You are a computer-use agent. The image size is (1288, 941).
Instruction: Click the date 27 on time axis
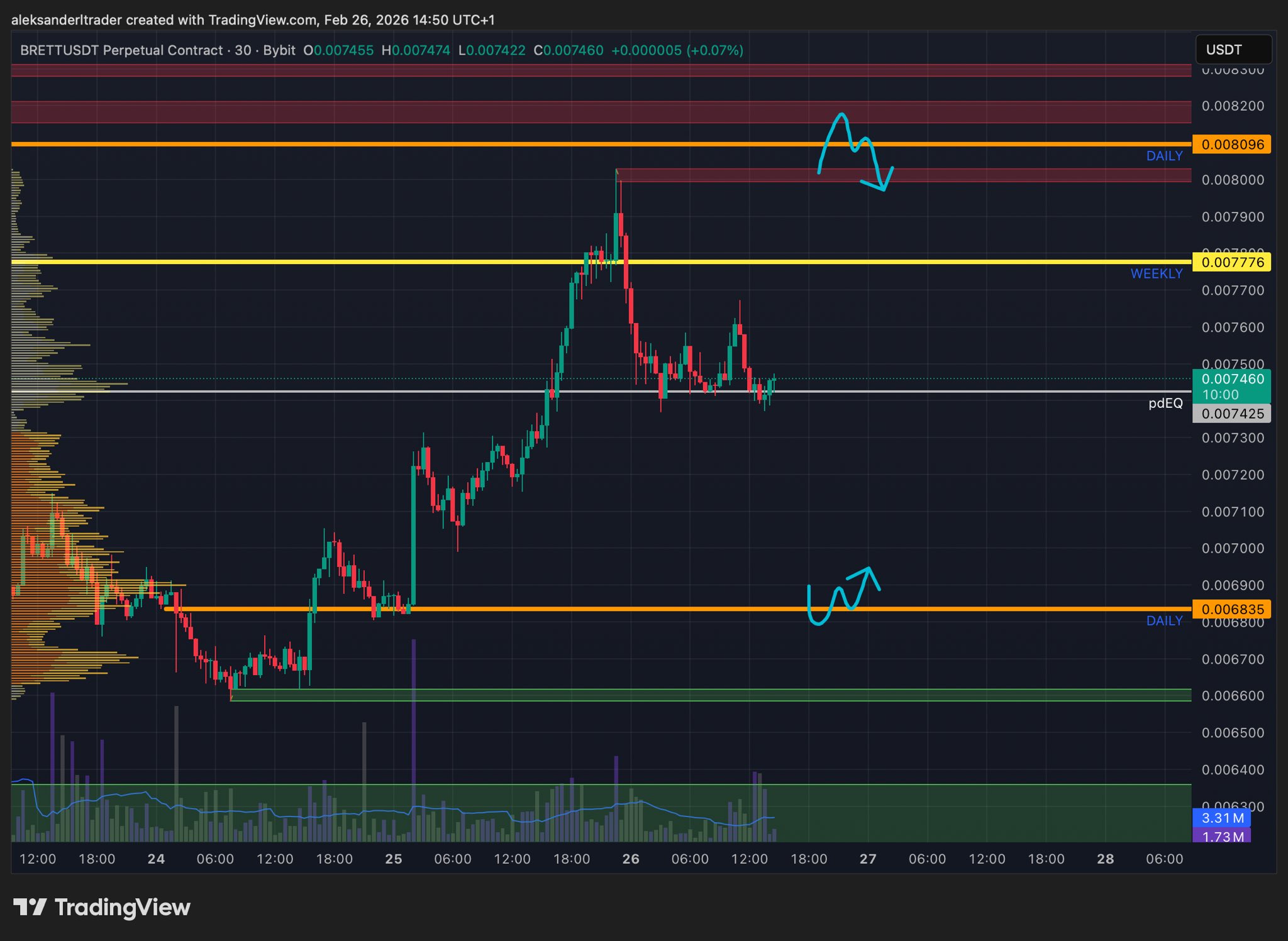pos(868,859)
